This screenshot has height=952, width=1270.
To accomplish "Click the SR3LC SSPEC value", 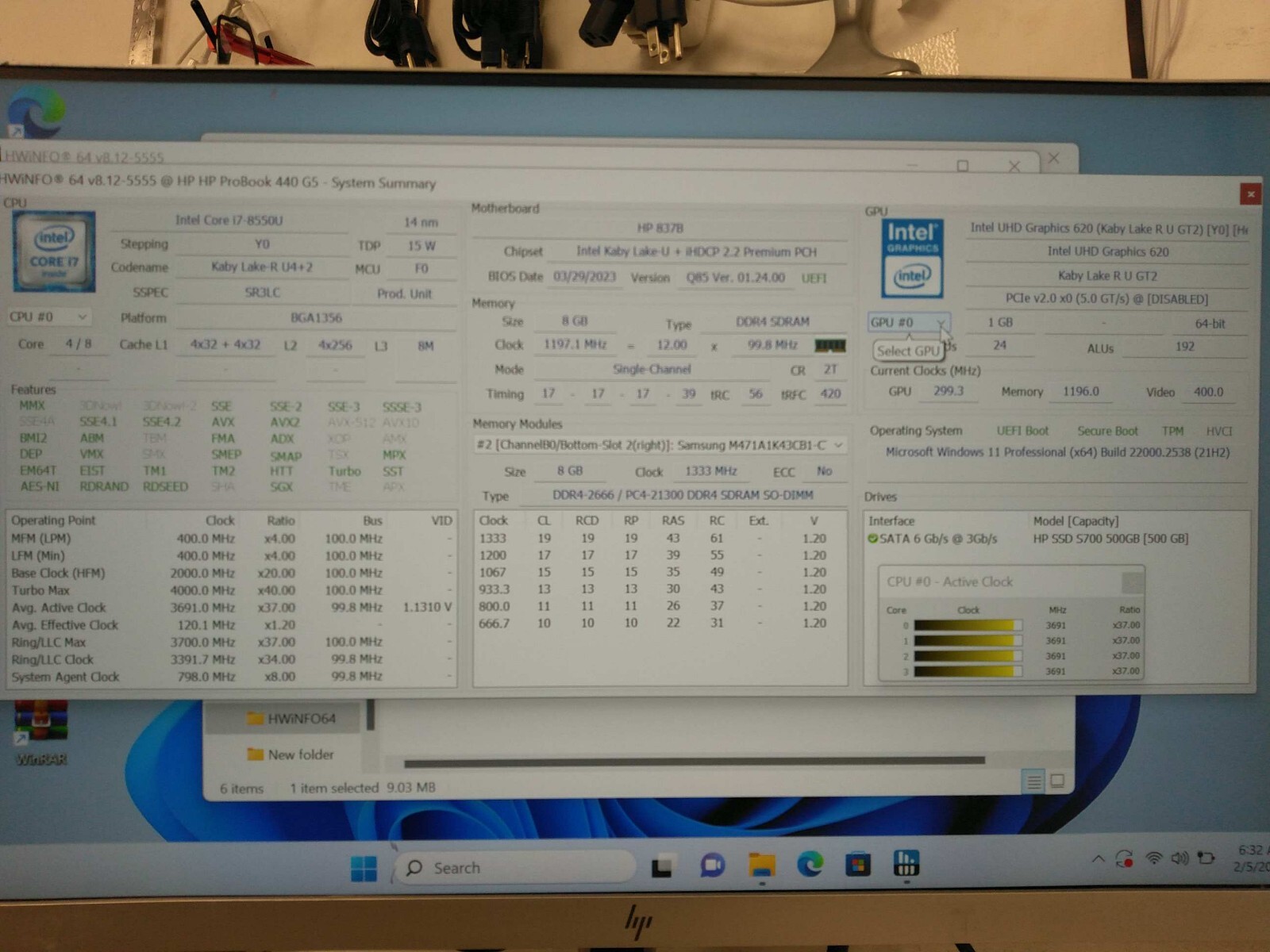I will (x=261, y=293).
